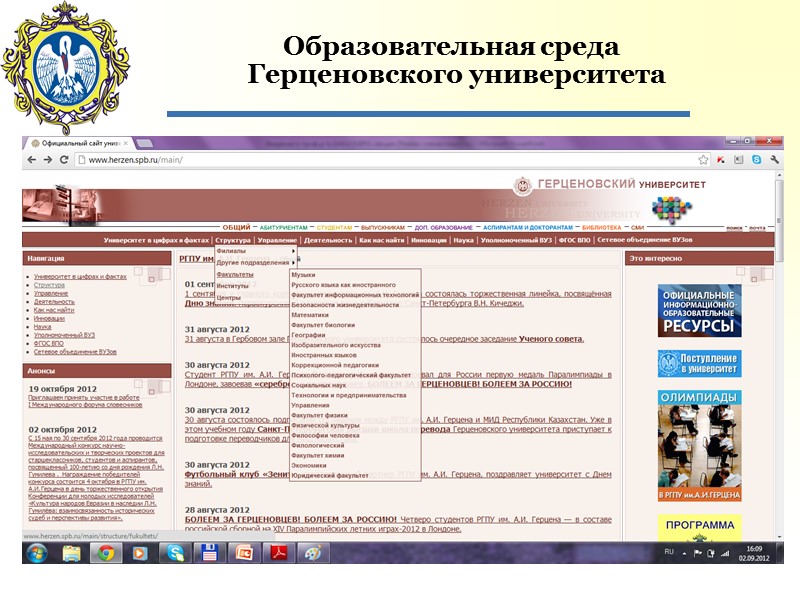Open the Skype extension icon in browser toolbar
Screen dimensions: 800x600
tap(756, 160)
